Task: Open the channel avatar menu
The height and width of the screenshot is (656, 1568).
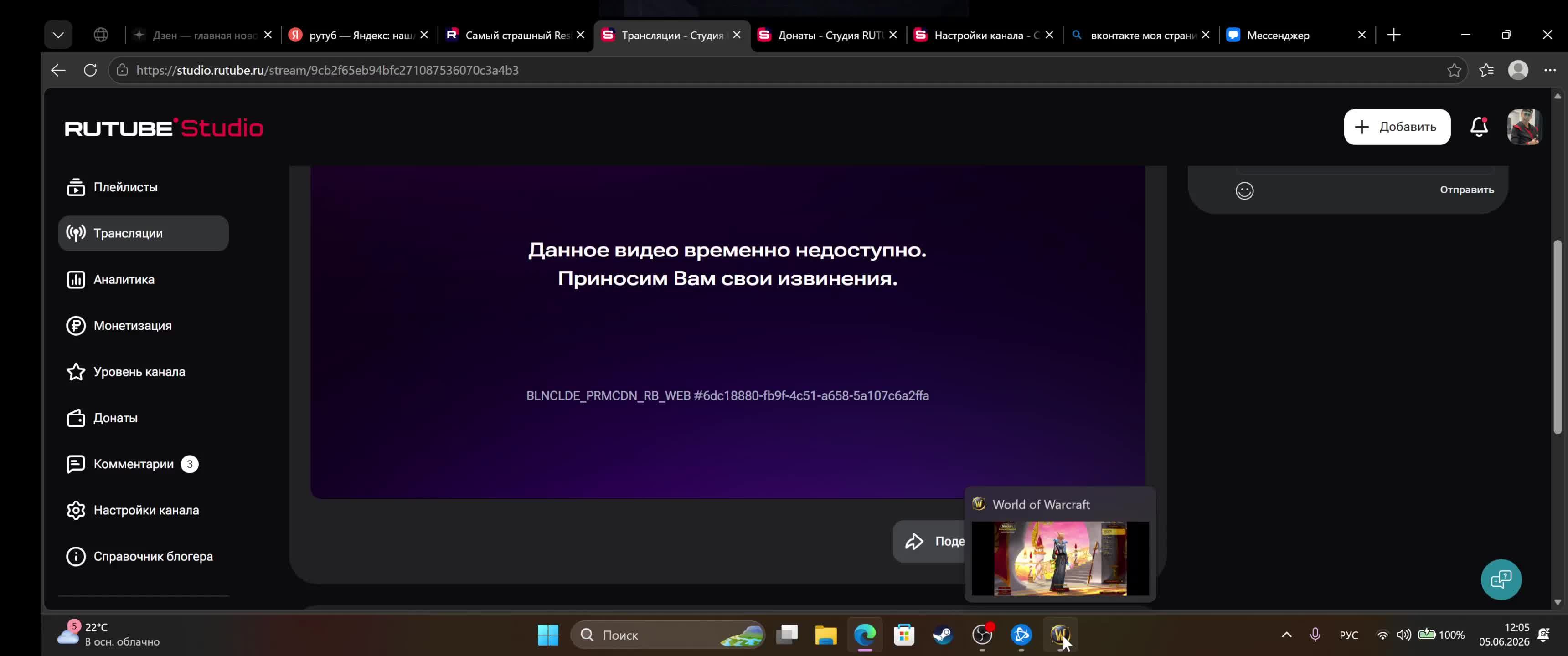Action: pos(1524,127)
